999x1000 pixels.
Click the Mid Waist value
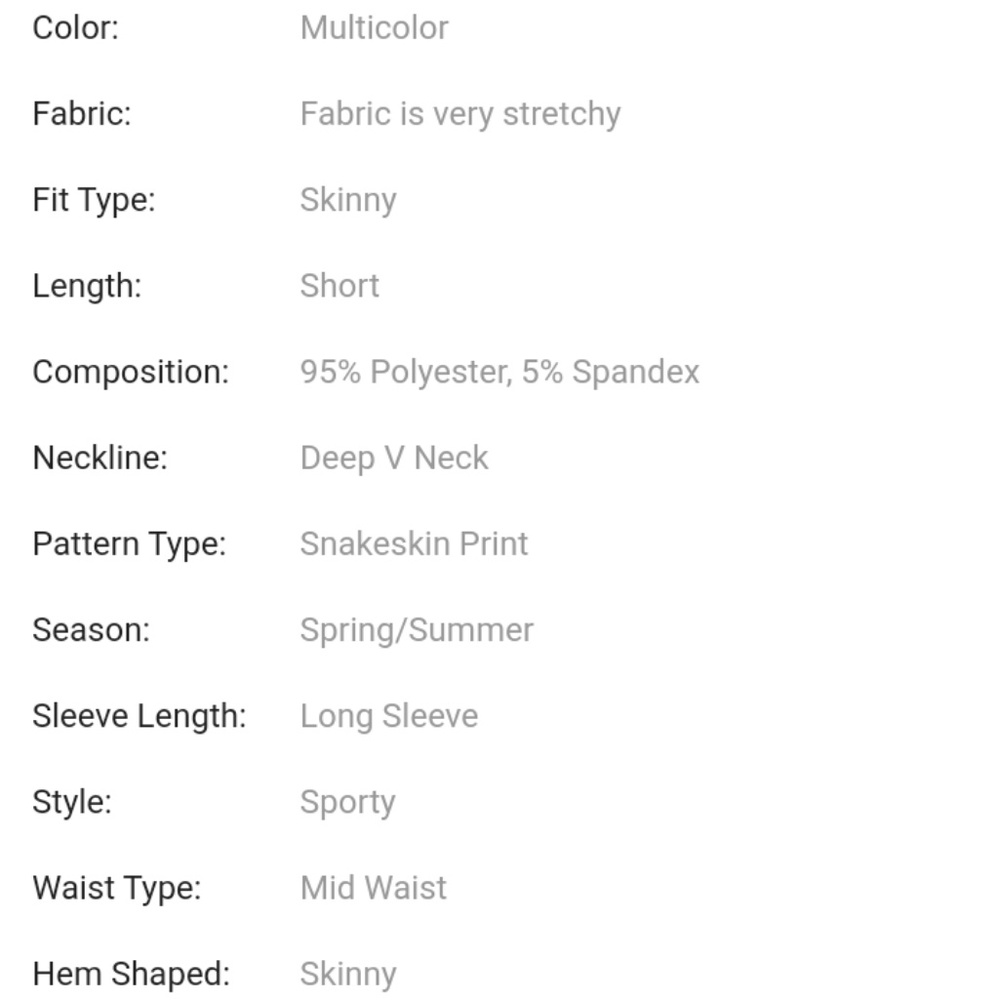pyautogui.click(x=373, y=888)
